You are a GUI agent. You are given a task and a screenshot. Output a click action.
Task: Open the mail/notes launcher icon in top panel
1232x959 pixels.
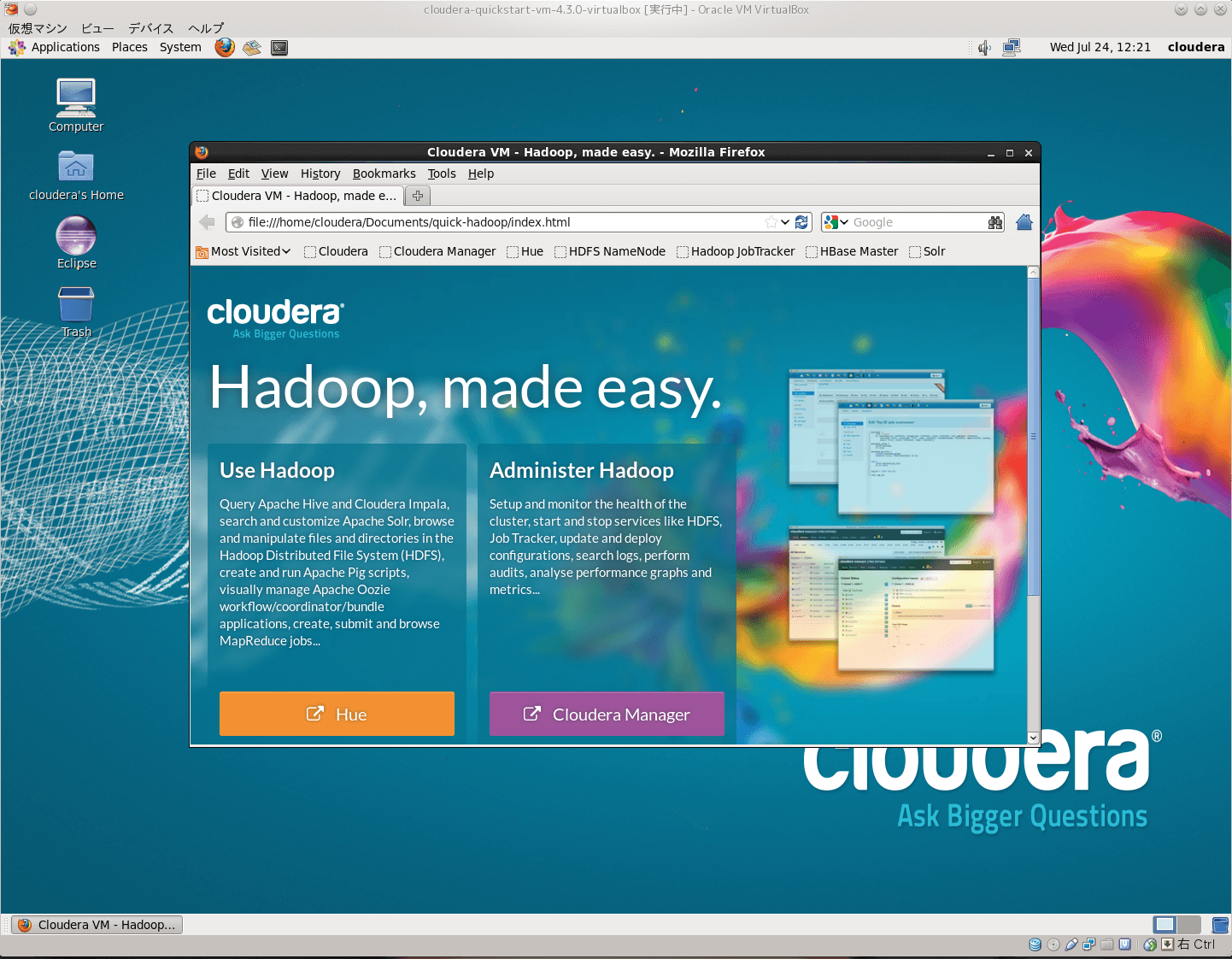click(251, 48)
